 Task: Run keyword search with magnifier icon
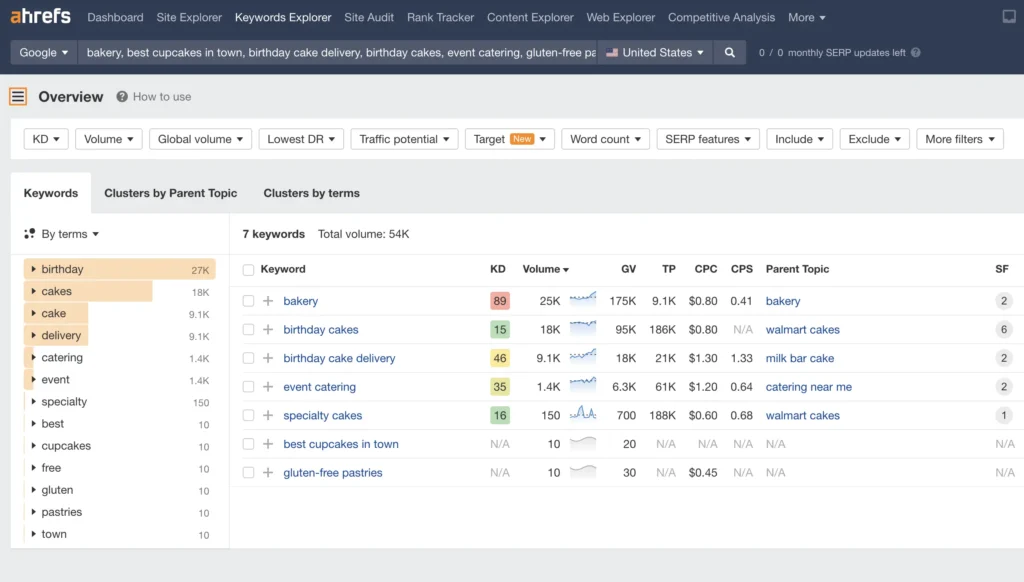point(729,53)
